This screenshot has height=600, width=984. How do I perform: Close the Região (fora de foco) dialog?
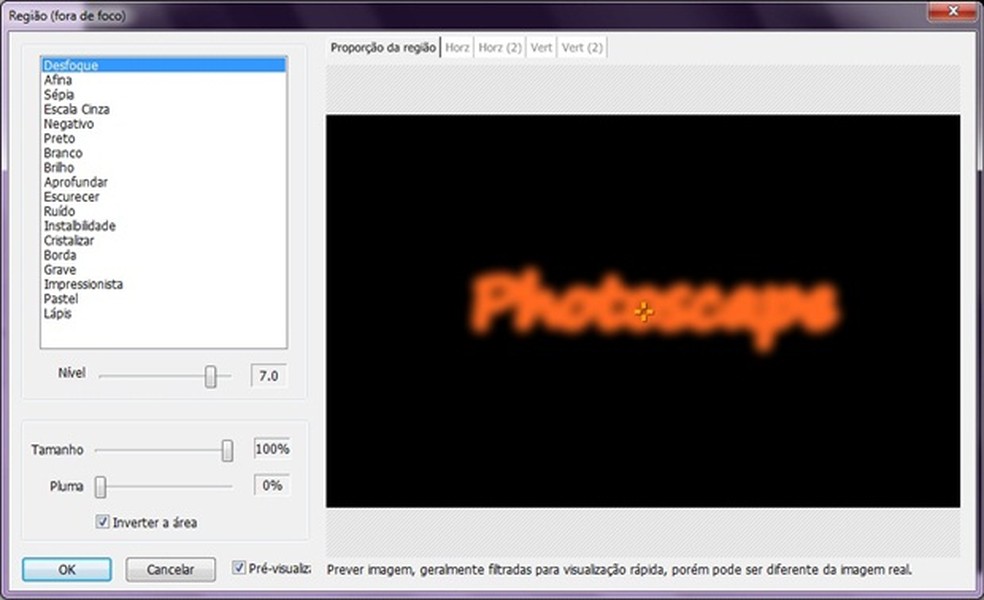pyautogui.click(x=953, y=11)
